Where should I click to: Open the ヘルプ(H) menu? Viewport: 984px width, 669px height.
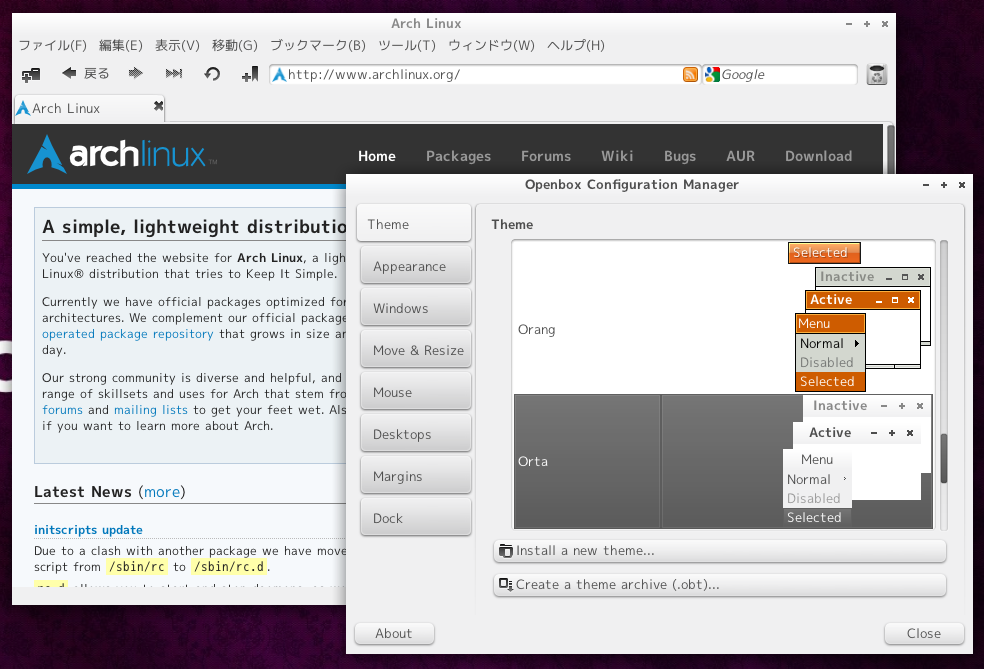575,45
